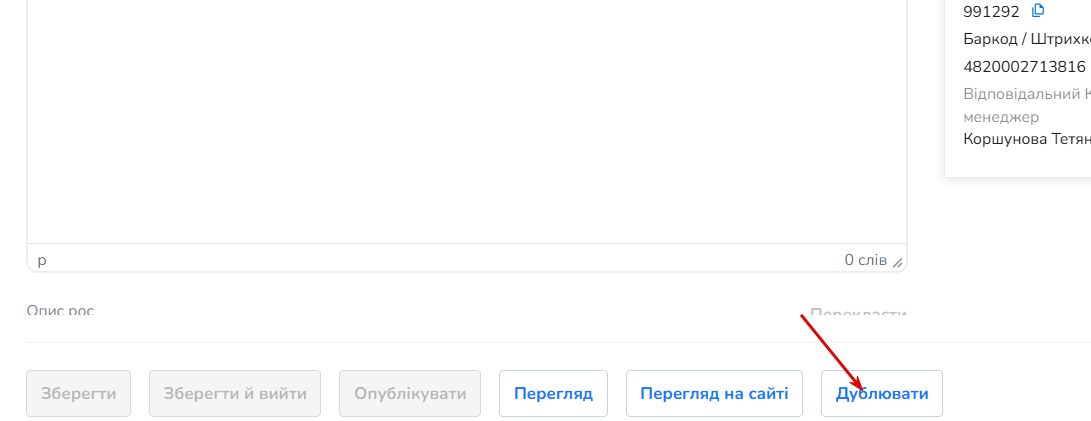The height and width of the screenshot is (421, 1091).
Task: Focus the empty description editor text area
Action: coord(467,121)
